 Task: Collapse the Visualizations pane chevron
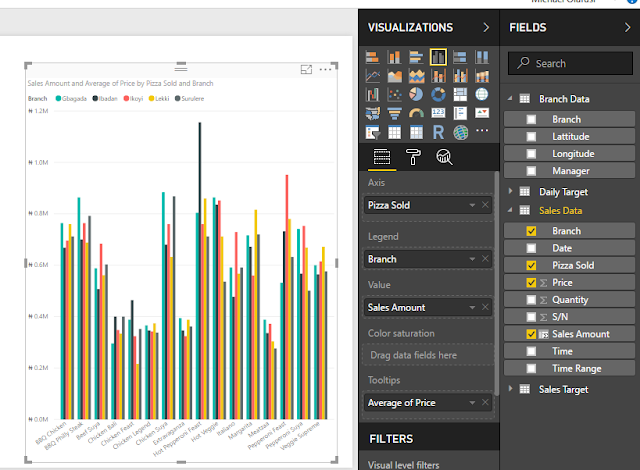click(x=486, y=27)
